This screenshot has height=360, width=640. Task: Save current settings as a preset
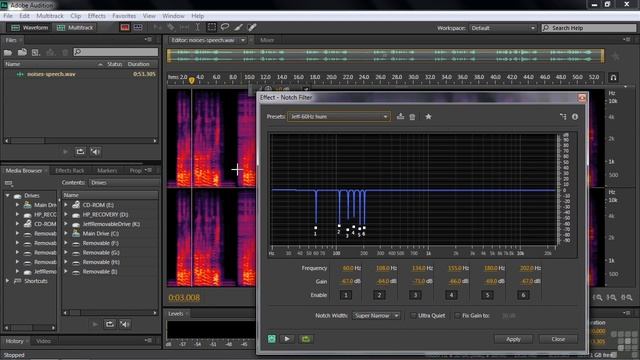point(400,117)
